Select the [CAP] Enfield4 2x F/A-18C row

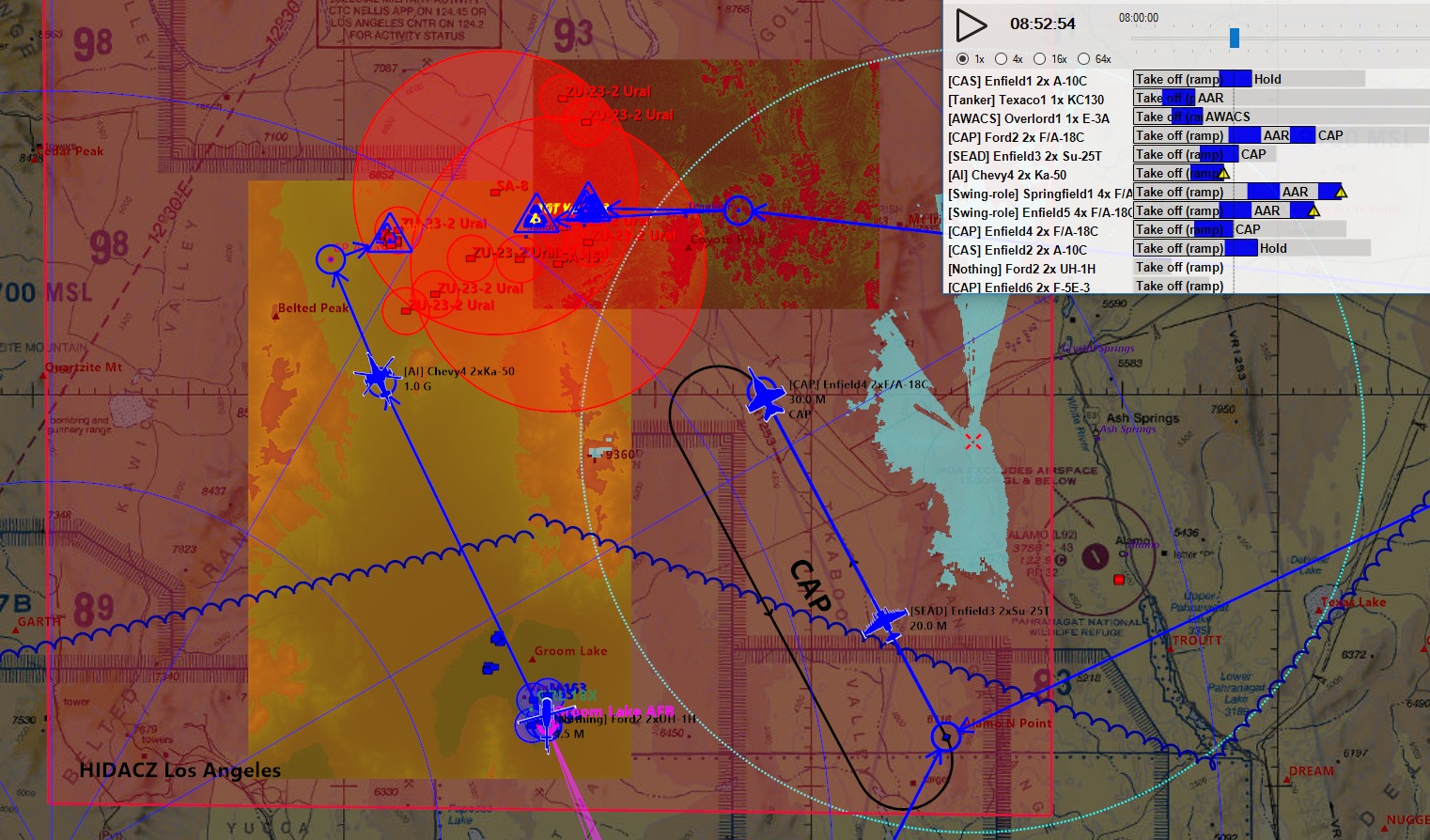(1023, 231)
